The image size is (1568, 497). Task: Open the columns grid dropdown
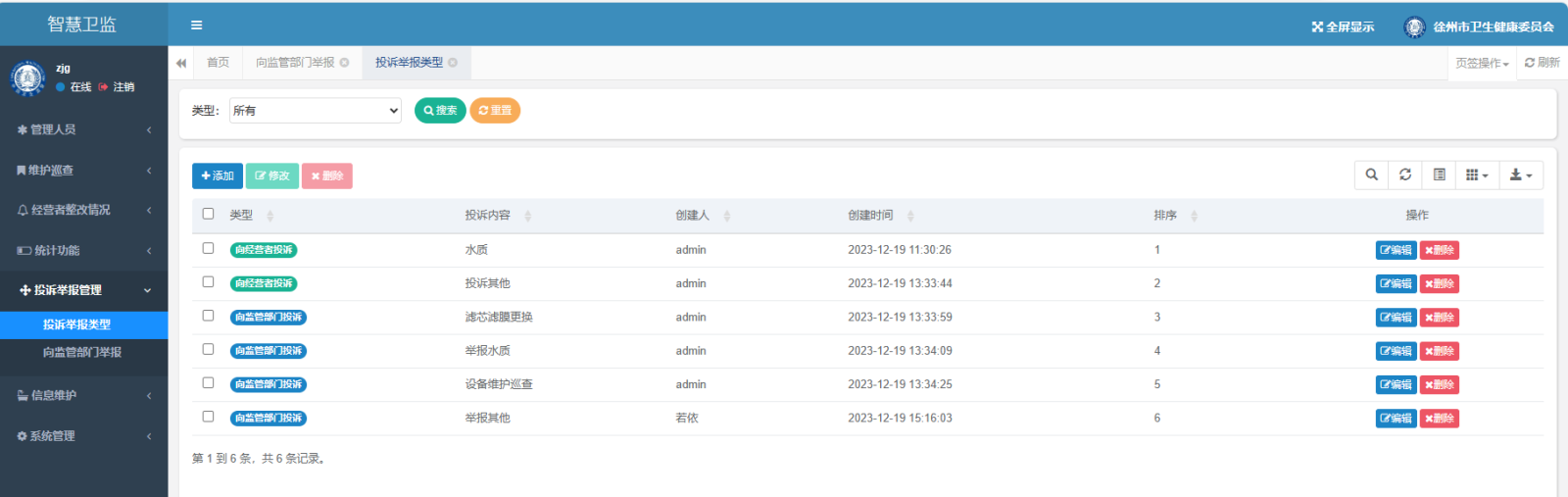pos(1477,174)
